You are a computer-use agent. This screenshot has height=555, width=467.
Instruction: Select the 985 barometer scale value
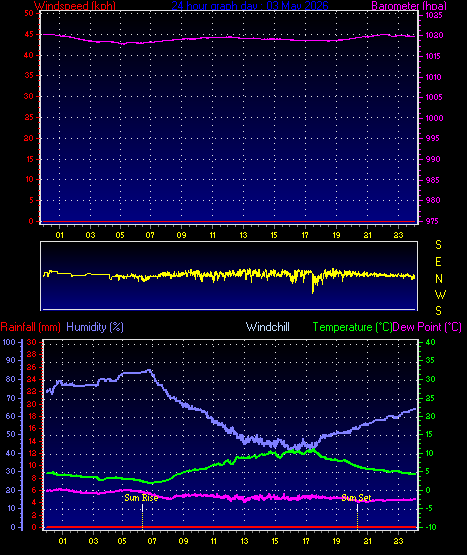coord(433,180)
